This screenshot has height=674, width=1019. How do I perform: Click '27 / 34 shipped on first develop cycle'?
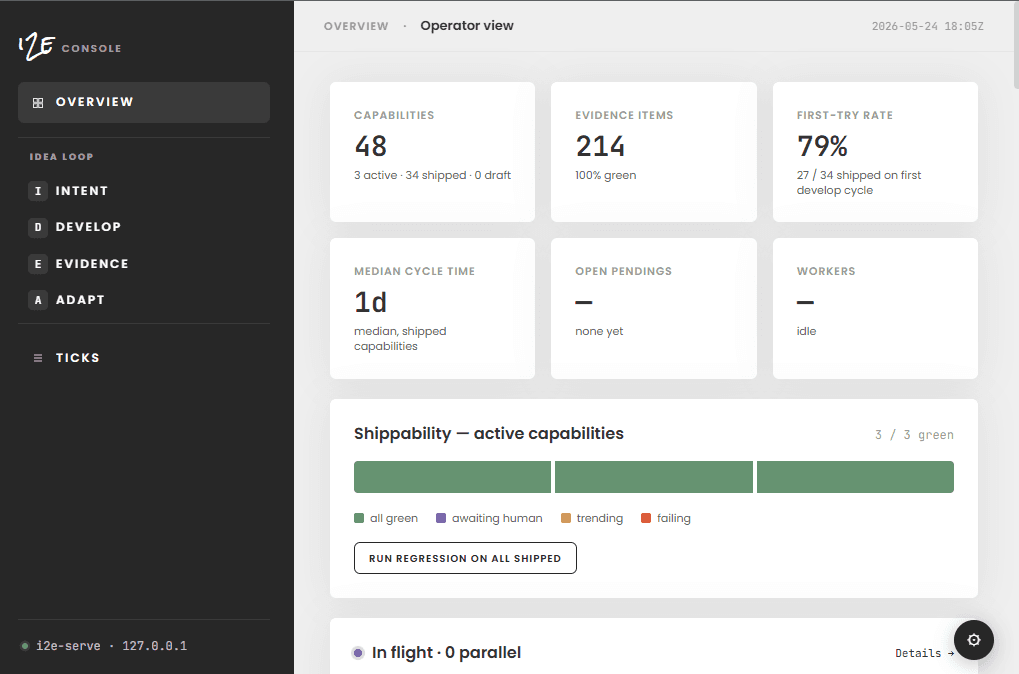[858, 183]
